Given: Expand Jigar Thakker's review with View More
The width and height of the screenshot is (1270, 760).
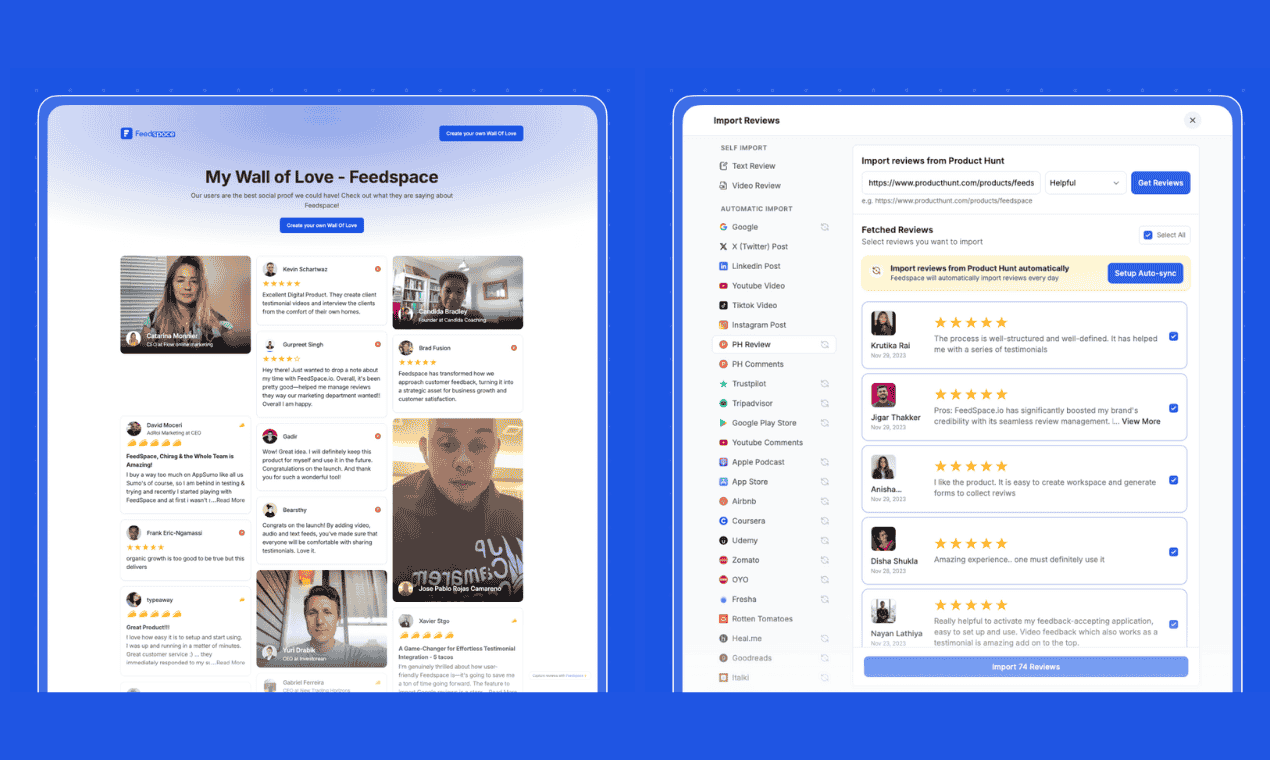Looking at the screenshot, I should tap(1141, 422).
